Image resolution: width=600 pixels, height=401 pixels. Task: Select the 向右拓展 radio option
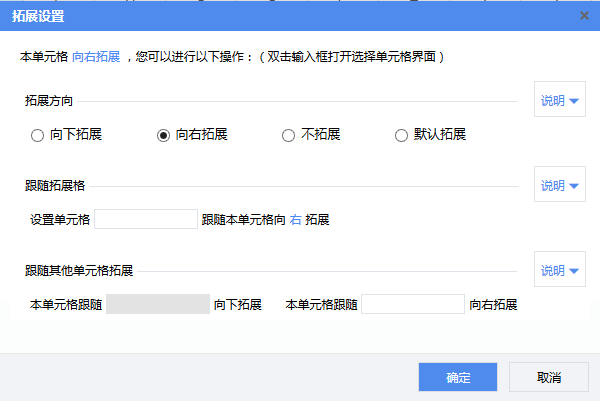pyautogui.click(x=163, y=135)
